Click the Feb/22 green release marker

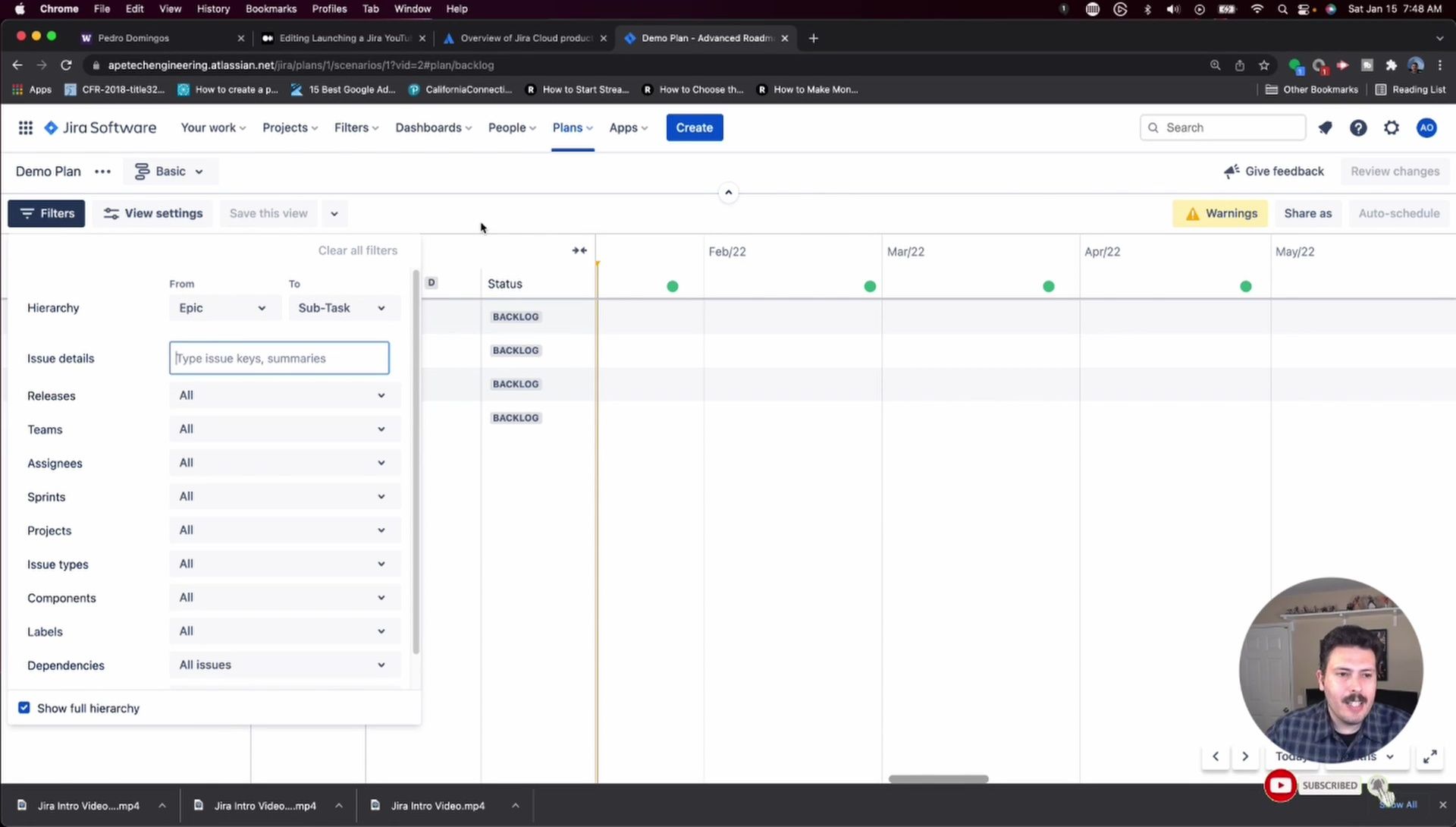tap(673, 286)
